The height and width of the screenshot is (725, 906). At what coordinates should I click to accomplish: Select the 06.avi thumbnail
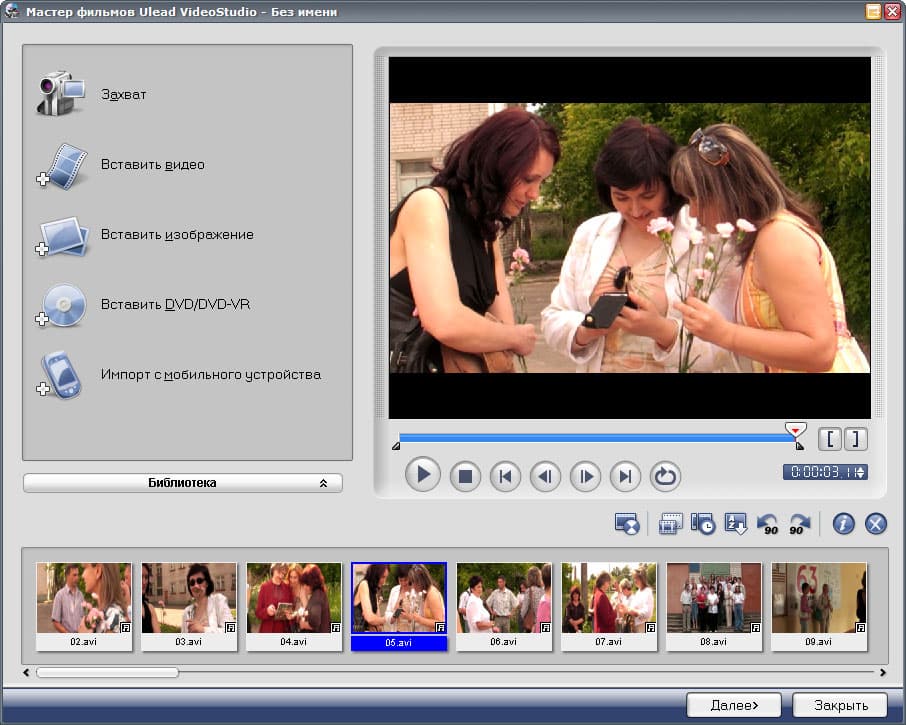click(504, 598)
